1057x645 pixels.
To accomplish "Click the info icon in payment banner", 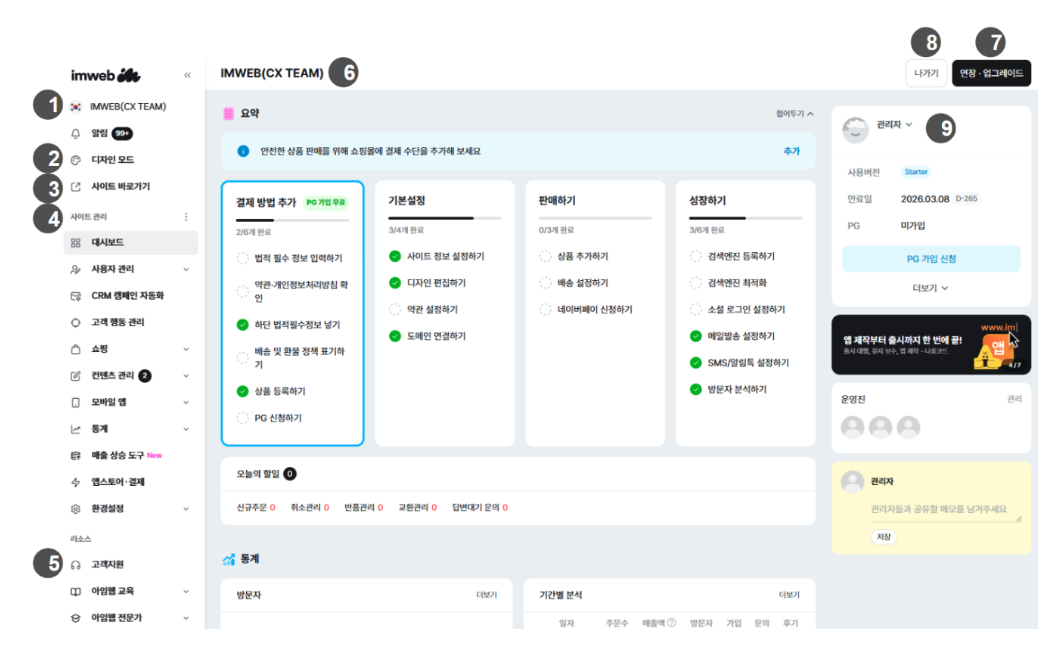I will (243, 151).
